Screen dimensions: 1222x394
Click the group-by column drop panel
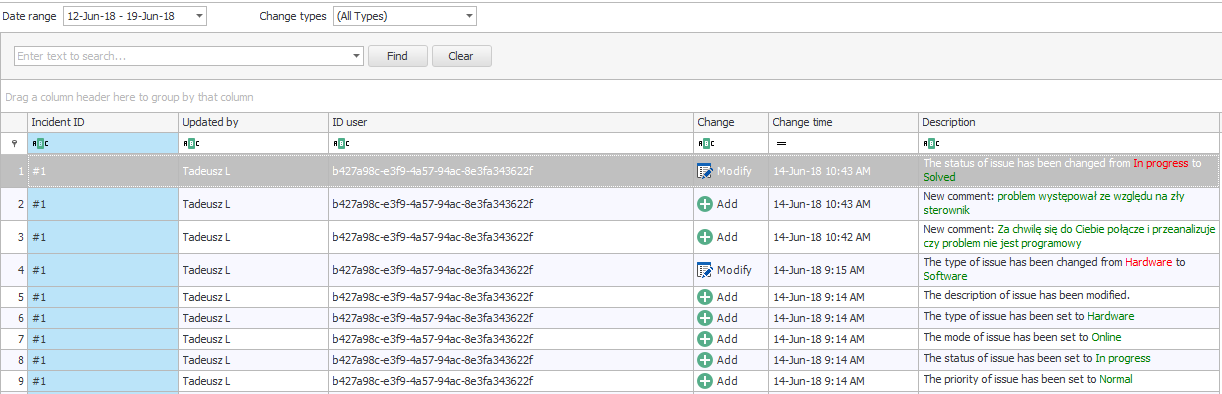click(x=611, y=97)
